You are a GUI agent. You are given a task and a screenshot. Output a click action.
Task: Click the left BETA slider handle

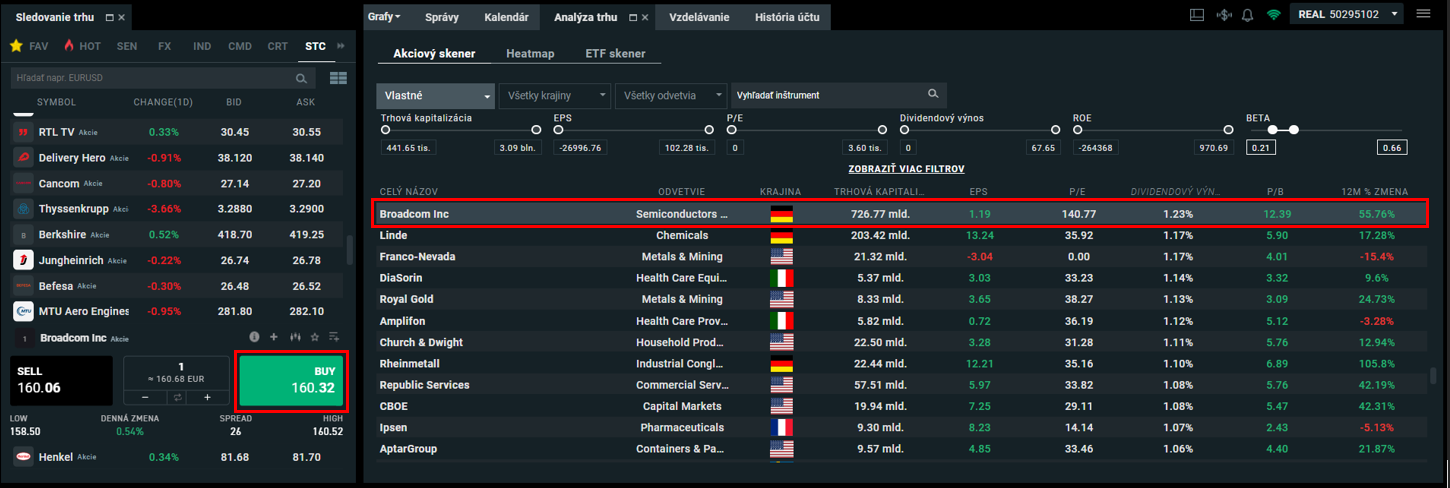point(1272,130)
